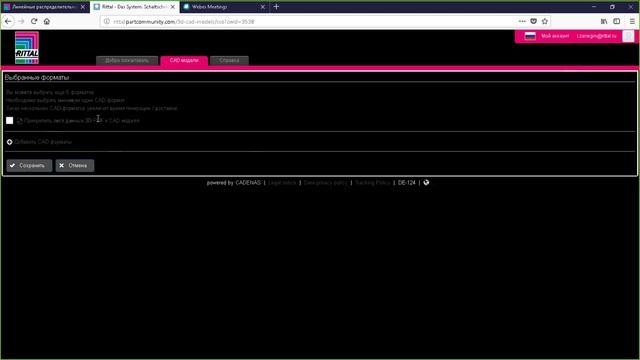Click the plus icon to add CAD formats
This screenshot has height=360, width=640.
[x=9, y=142]
